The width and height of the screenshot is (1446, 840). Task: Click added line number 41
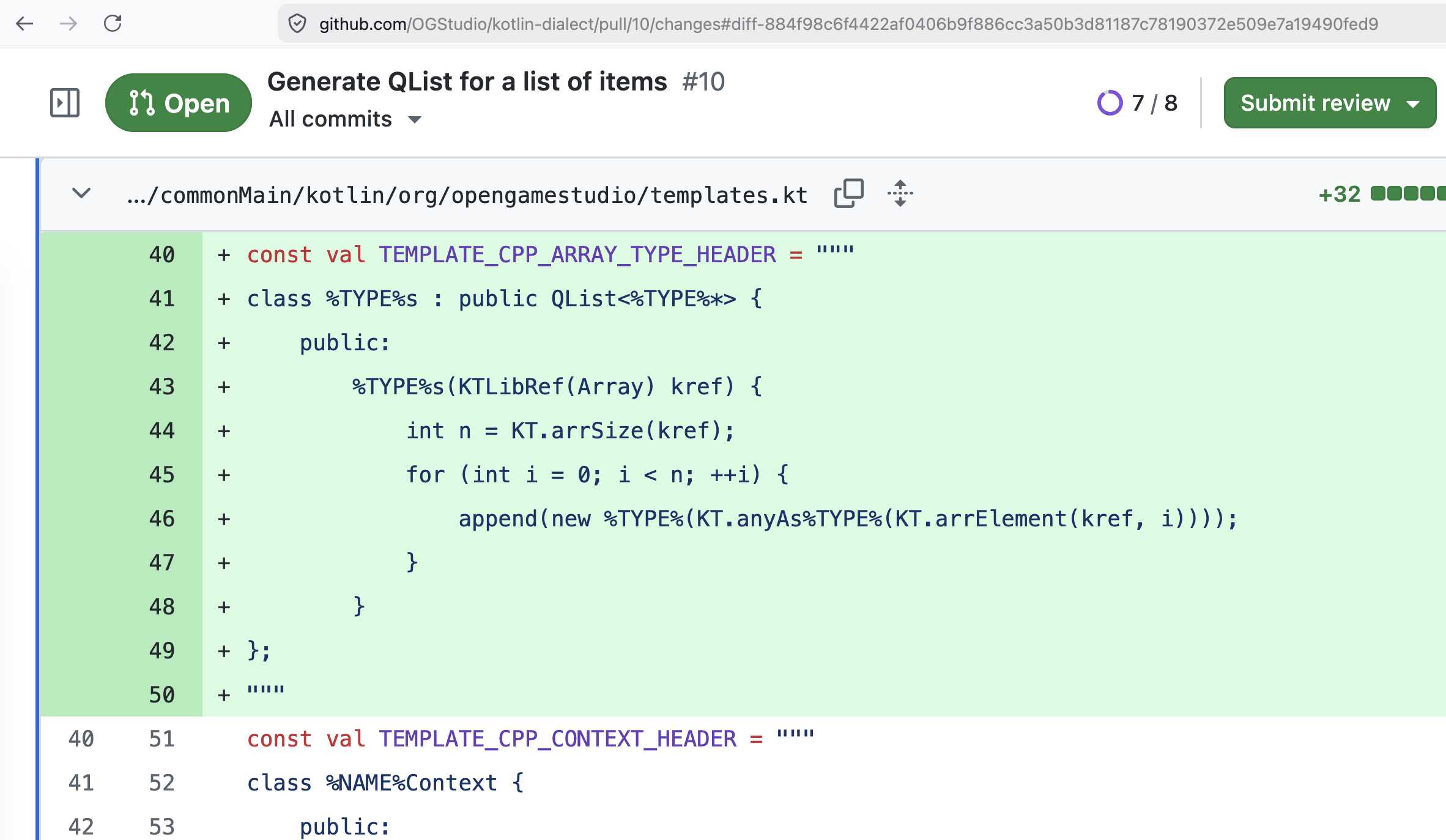click(x=161, y=298)
